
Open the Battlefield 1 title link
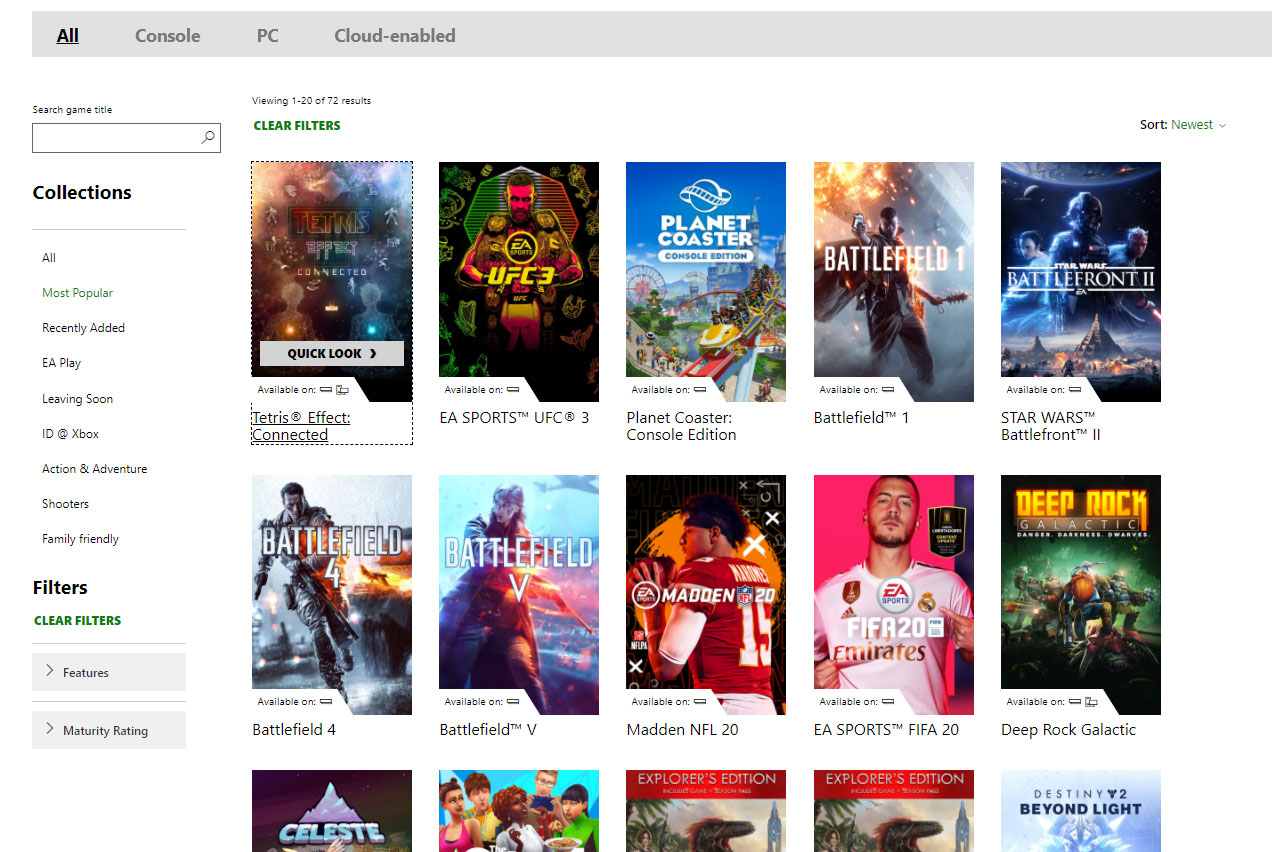862,418
